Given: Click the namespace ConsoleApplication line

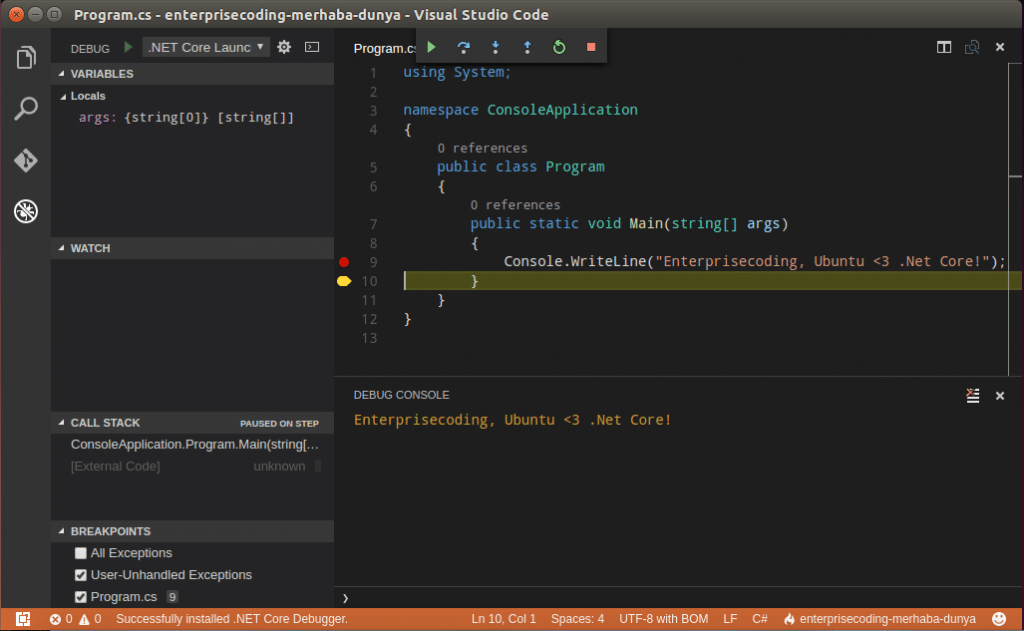Looking at the screenshot, I should (x=520, y=110).
